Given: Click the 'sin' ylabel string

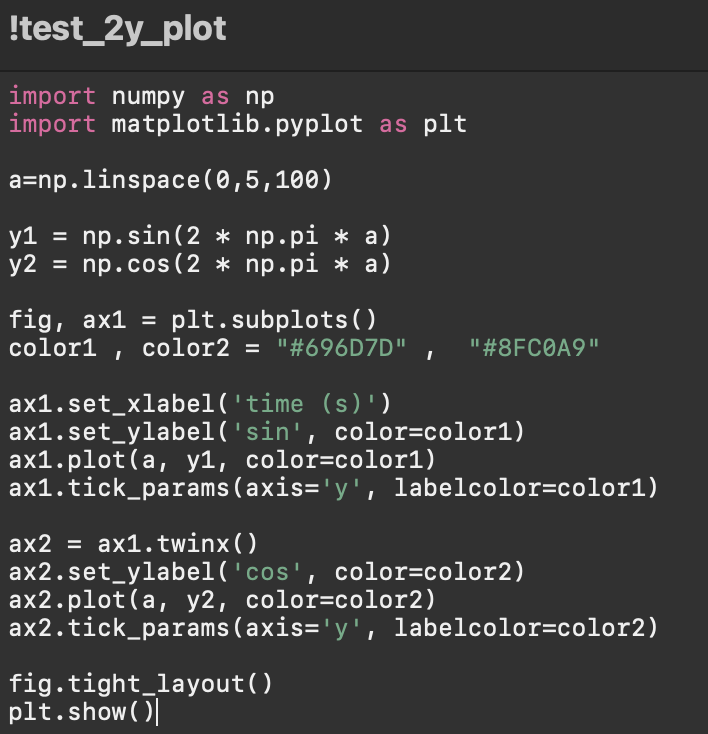Looking at the screenshot, I should pyautogui.click(x=267, y=432).
